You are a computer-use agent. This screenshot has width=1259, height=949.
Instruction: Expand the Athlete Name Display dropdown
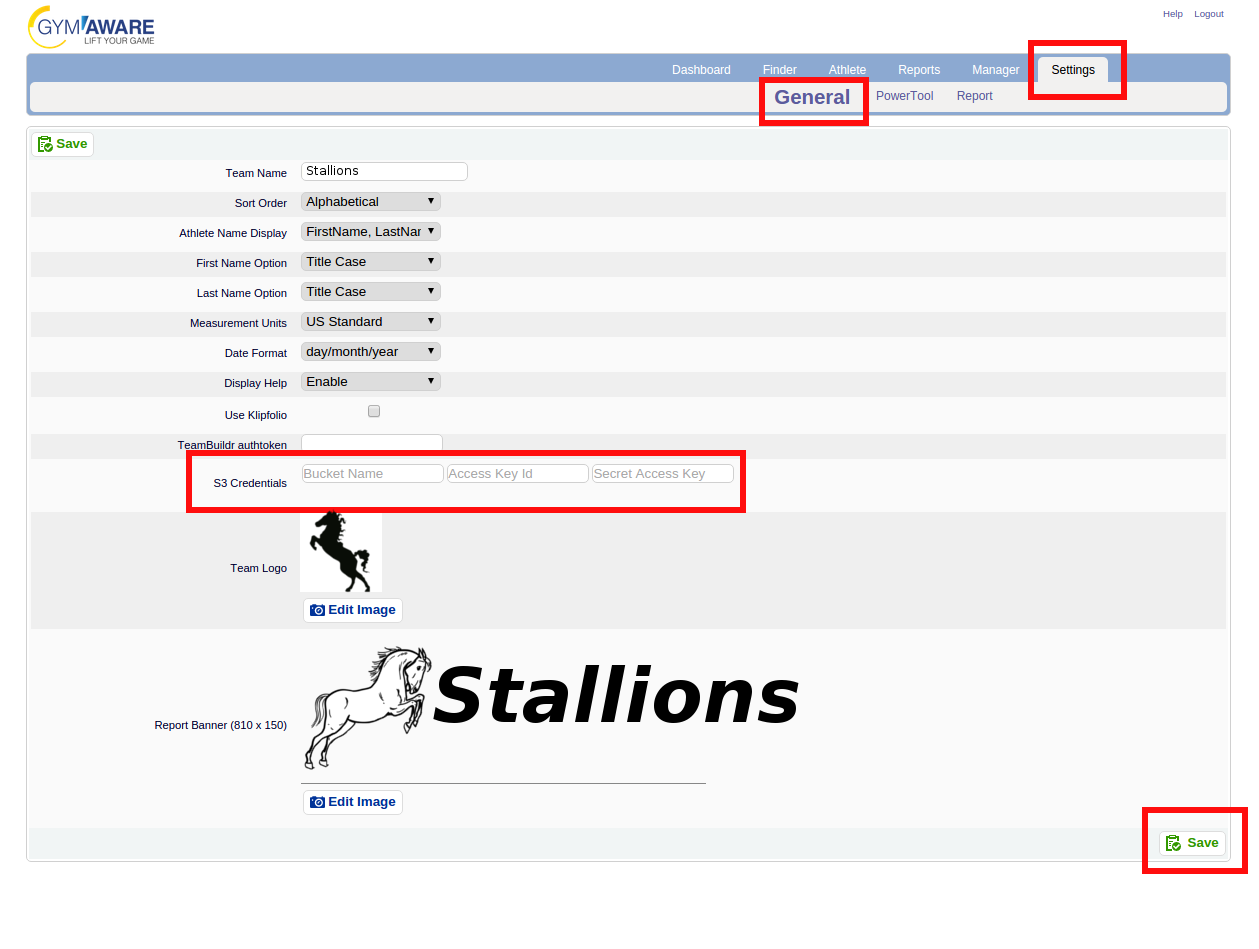tap(370, 232)
